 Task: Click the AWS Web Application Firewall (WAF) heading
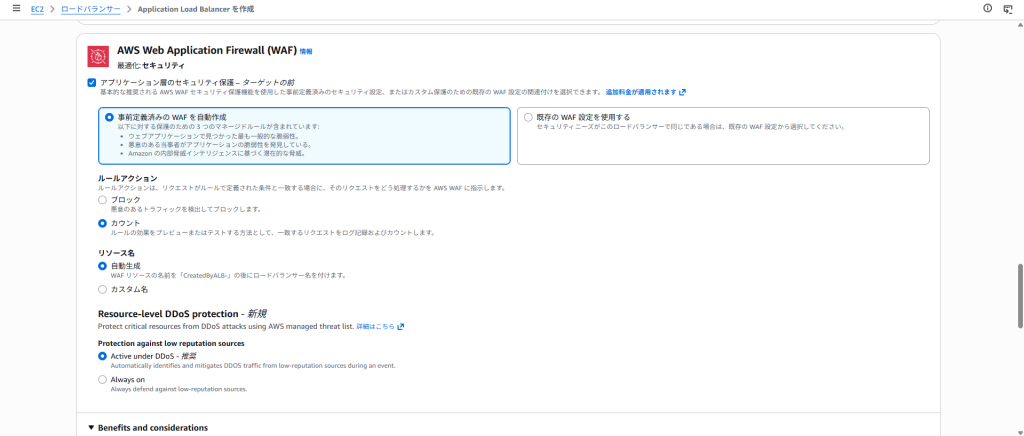click(207, 50)
